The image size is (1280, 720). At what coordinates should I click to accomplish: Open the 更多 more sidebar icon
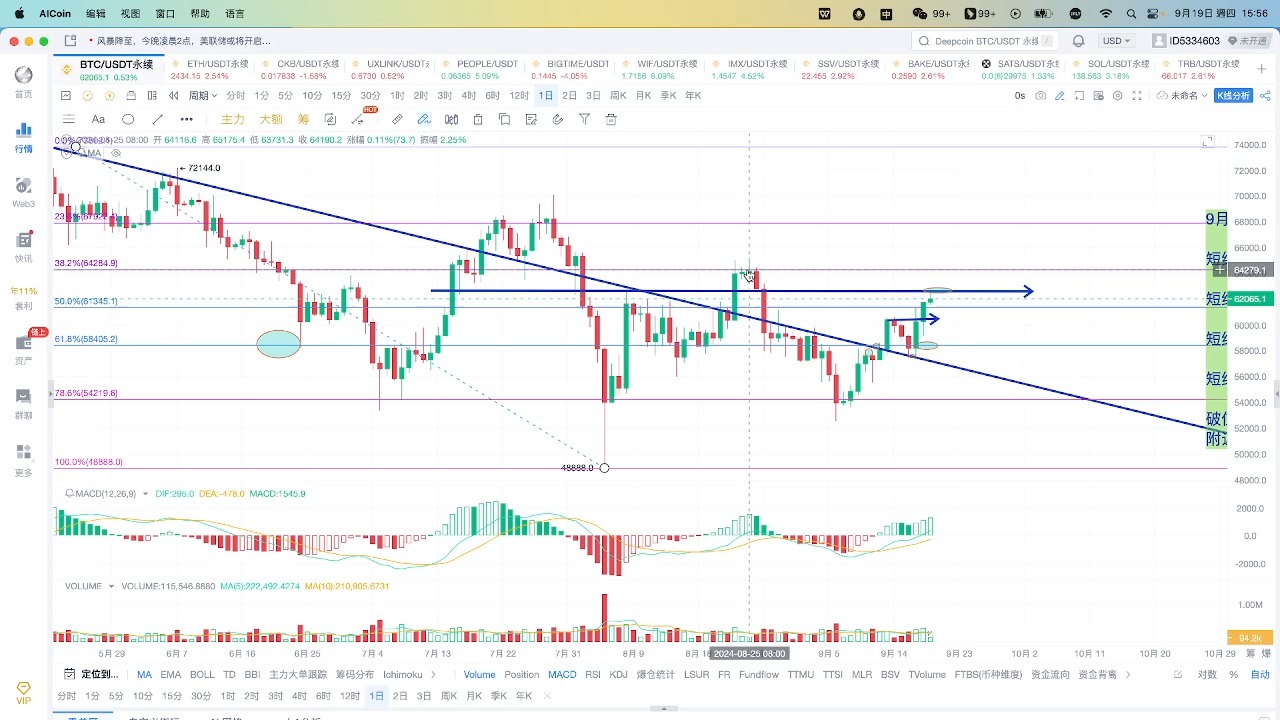tap(23, 459)
